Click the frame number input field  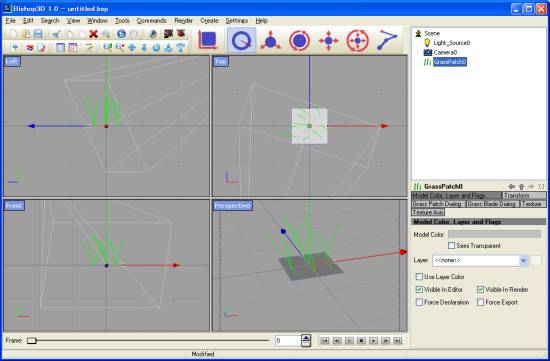coord(288,341)
